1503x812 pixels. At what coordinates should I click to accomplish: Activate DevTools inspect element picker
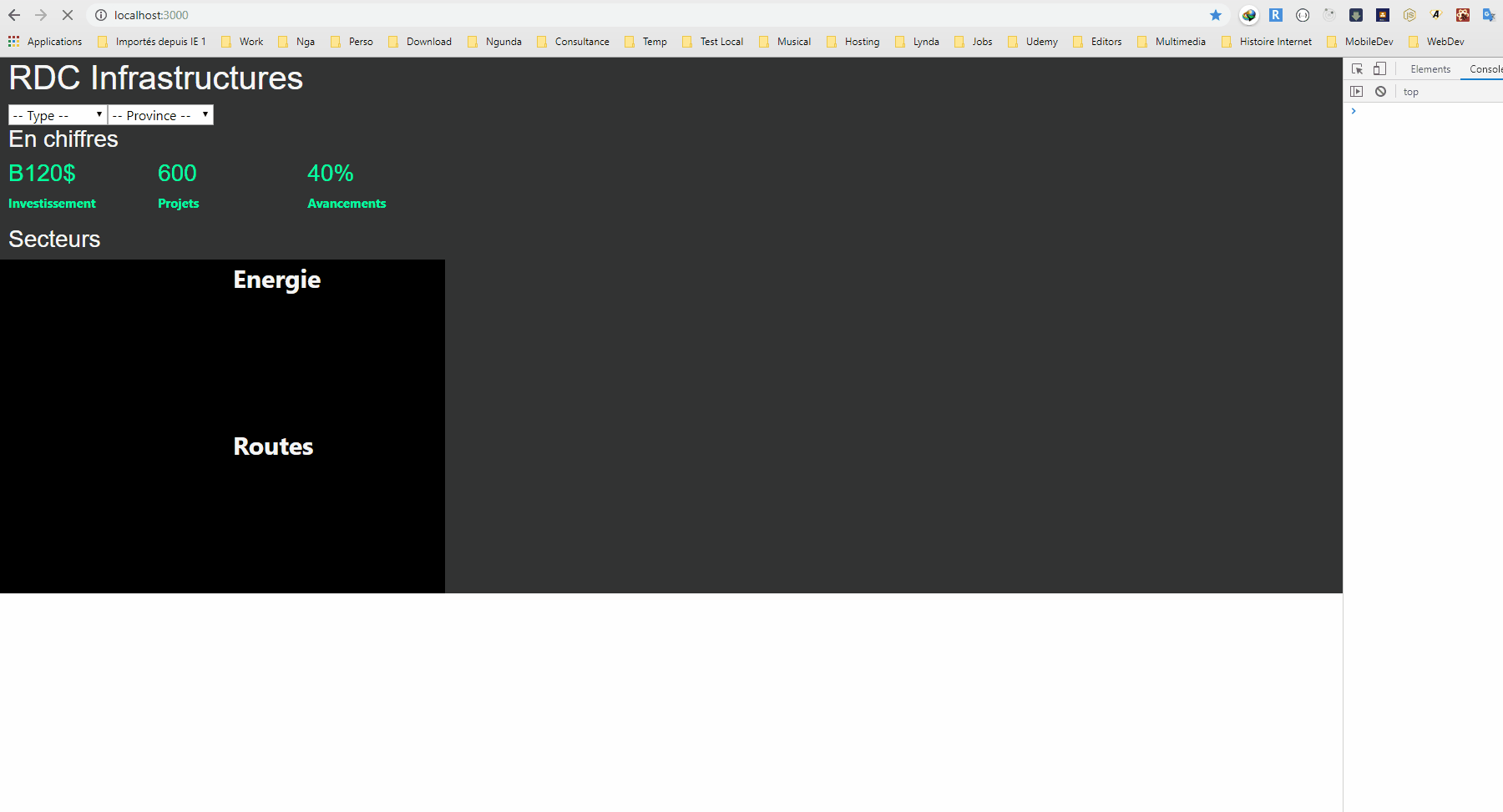tap(1358, 69)
